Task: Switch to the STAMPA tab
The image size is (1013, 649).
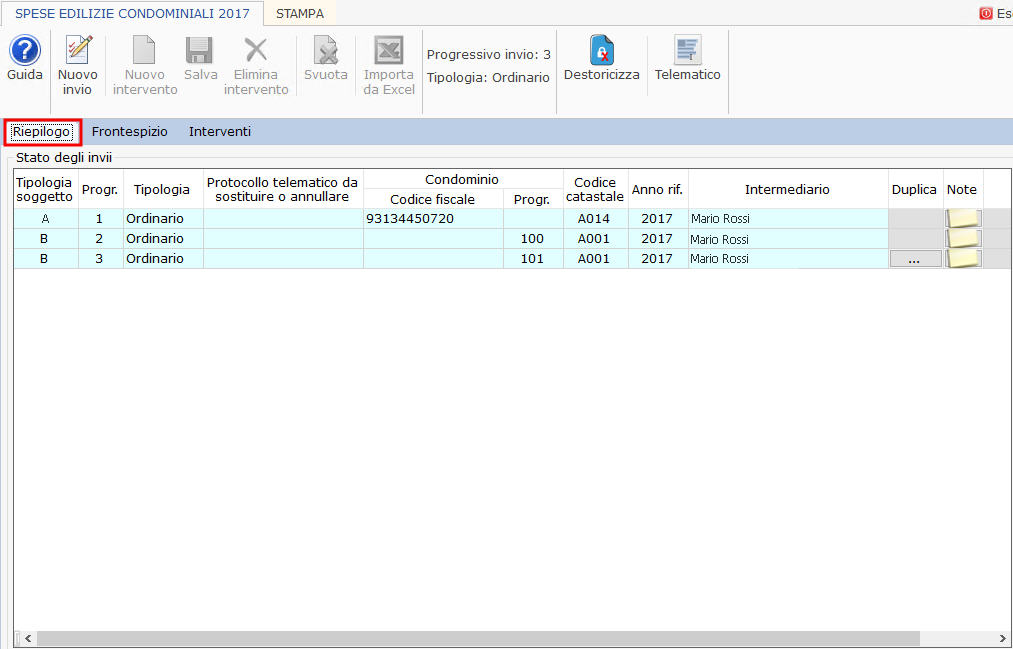Action: coord(300,14)
